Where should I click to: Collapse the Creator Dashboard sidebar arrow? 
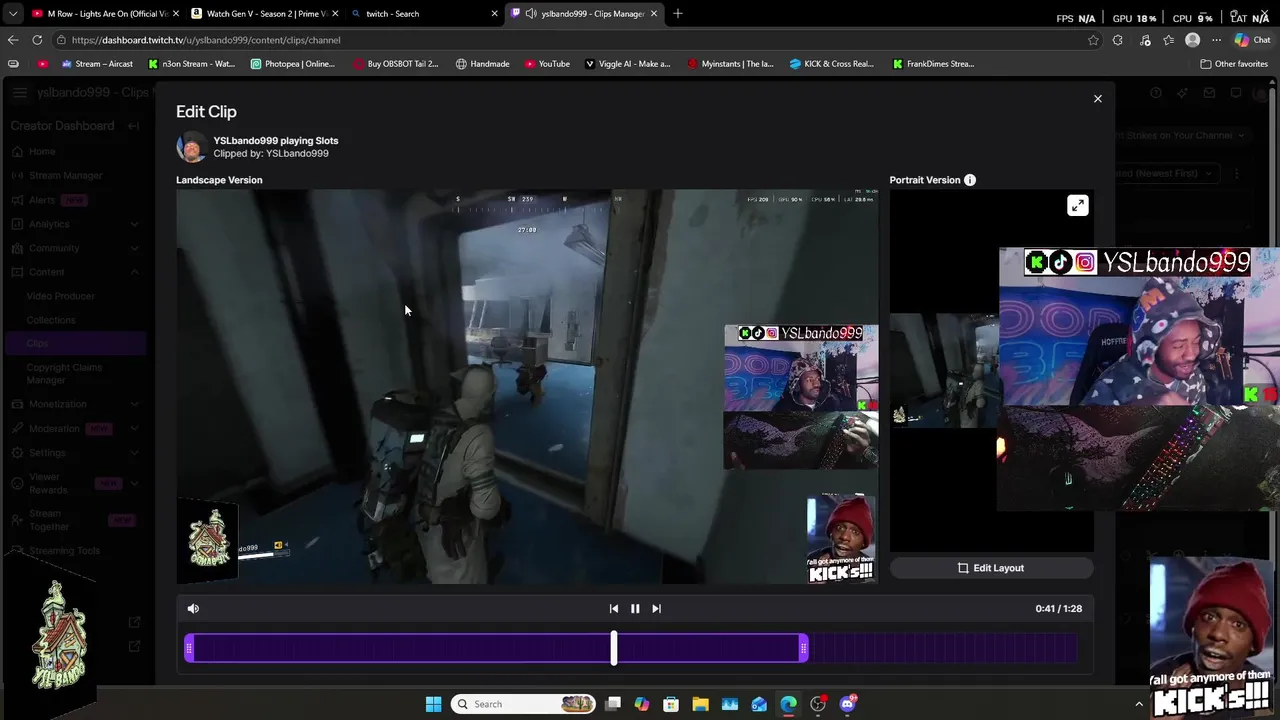click(135, 126)
